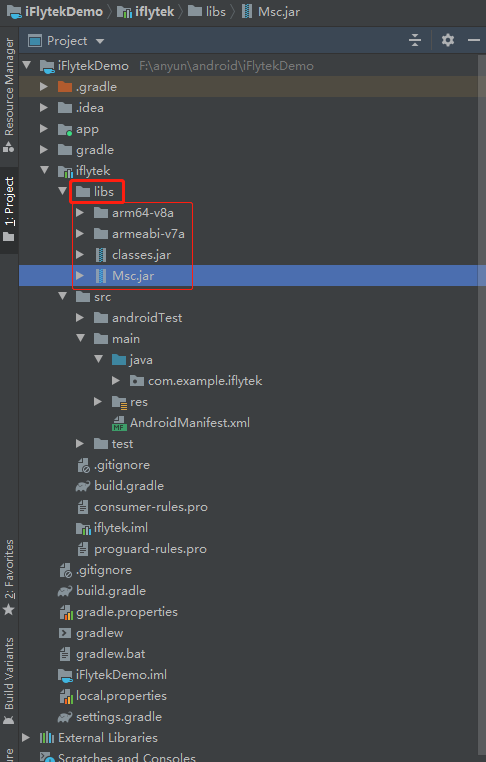Click libs in the breadcrumb bar

pyautogui.click(x=207, y=12)
